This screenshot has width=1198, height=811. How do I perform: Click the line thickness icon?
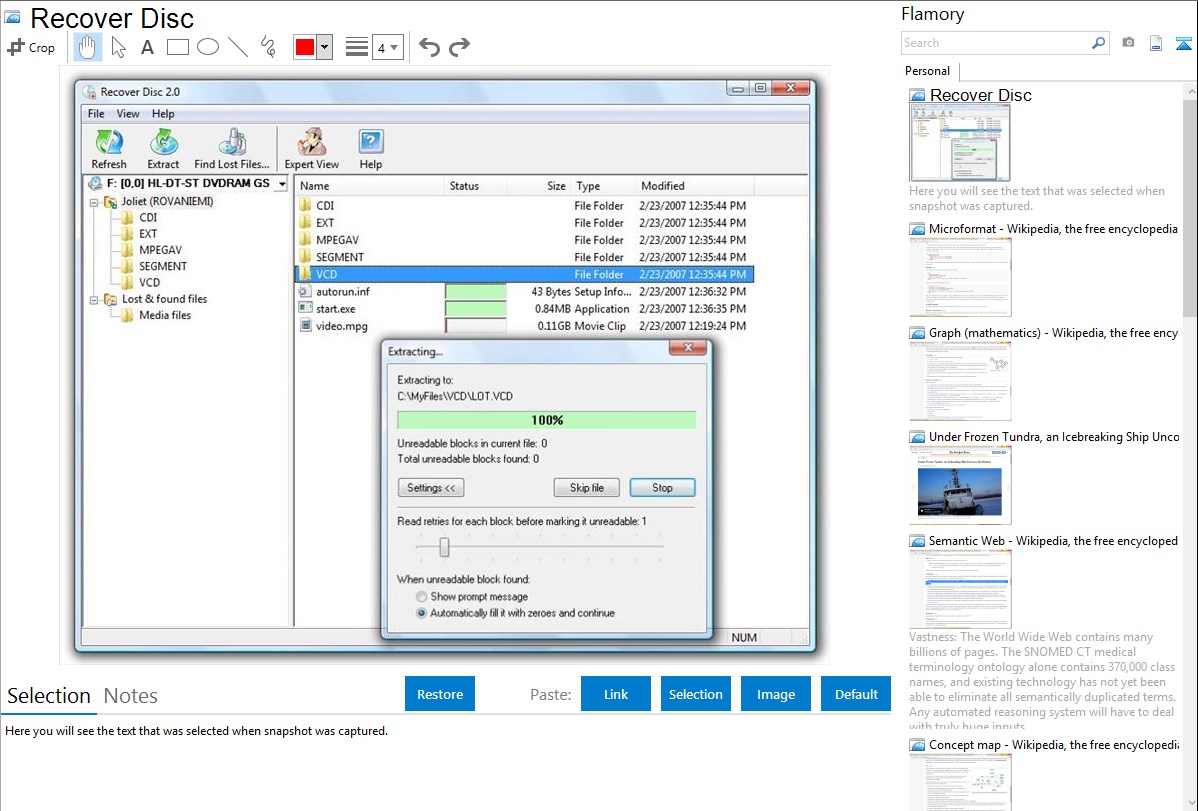(357, 47)
